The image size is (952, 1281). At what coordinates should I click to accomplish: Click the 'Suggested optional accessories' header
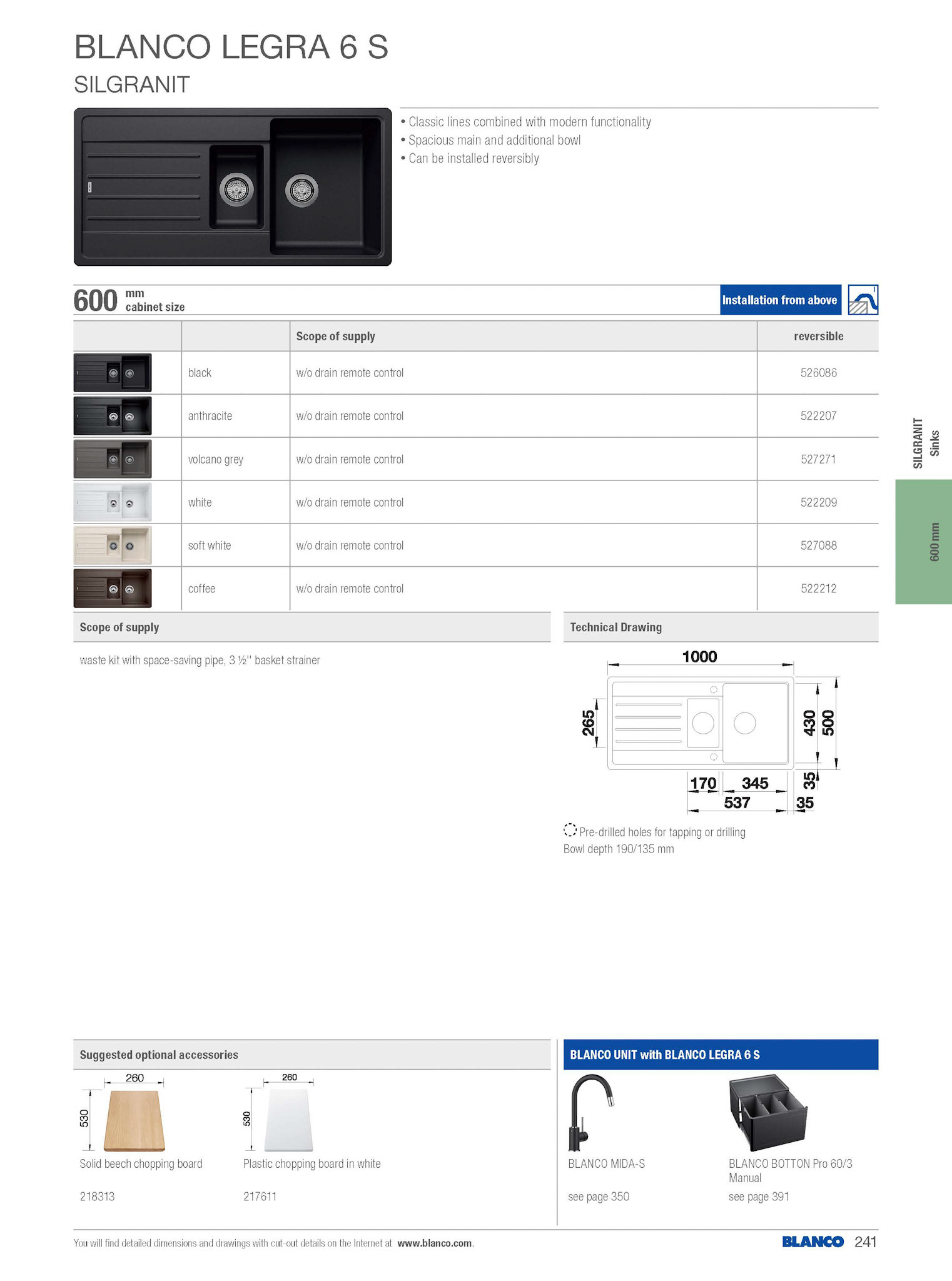tap(312, 1055)
